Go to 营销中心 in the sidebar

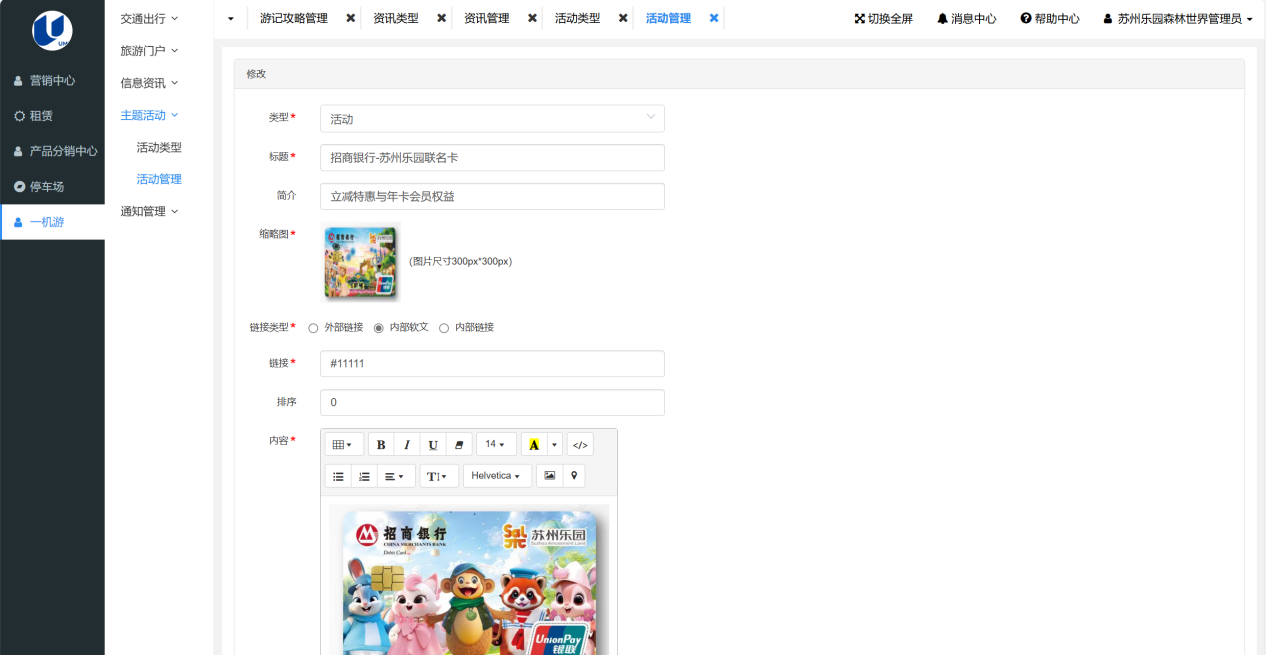point(52,80)
